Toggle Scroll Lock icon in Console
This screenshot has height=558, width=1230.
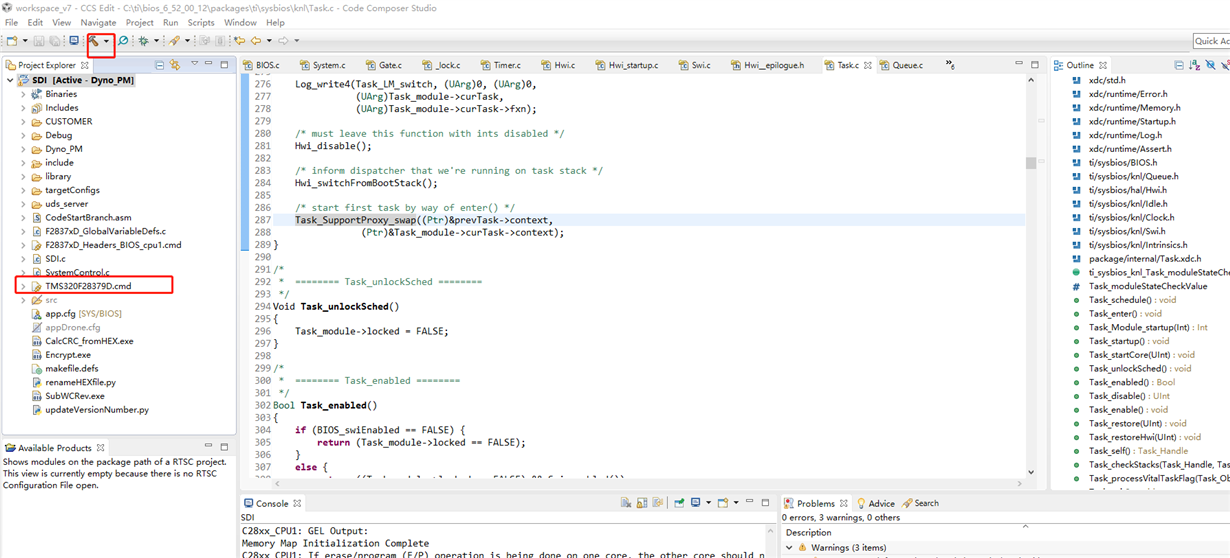coord(642,503)
